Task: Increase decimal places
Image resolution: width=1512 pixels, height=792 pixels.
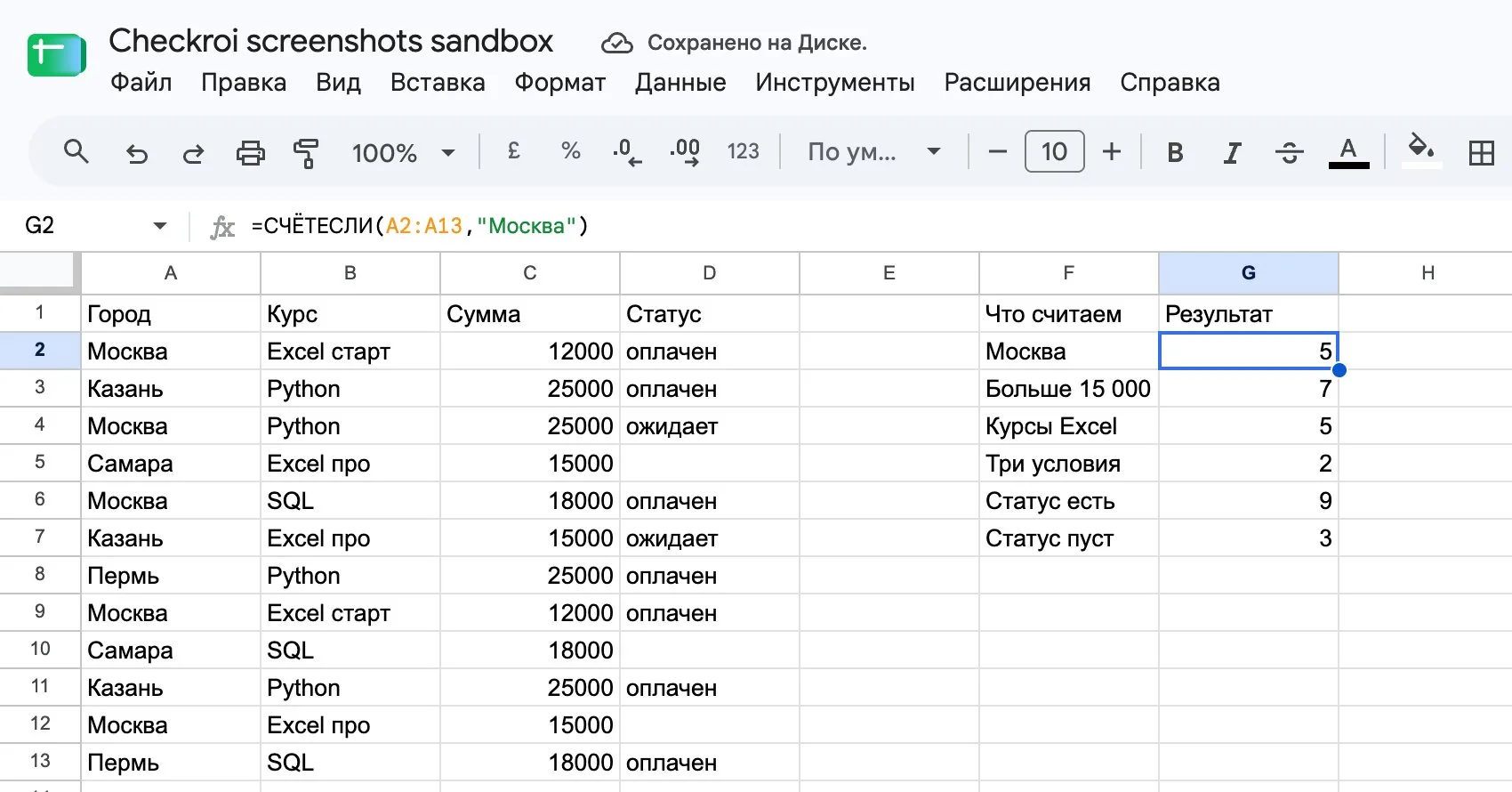Action: click(x=685, y=152)
